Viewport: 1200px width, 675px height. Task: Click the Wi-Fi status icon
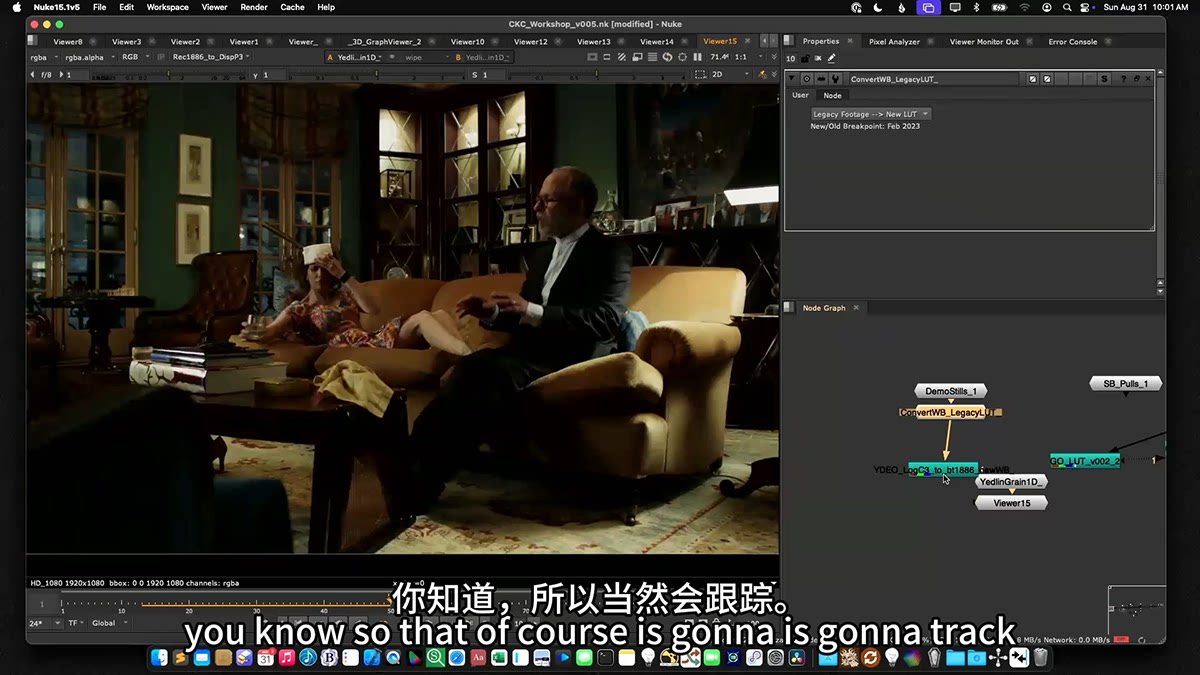[1024, 7]
